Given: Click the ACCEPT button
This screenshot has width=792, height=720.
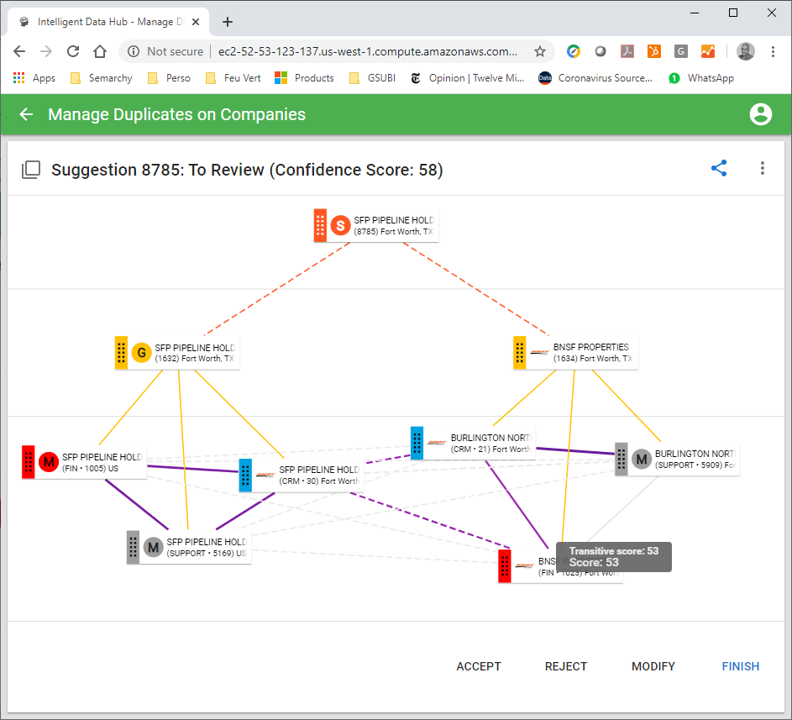Looking at the screenshot, I should point(478,666).
